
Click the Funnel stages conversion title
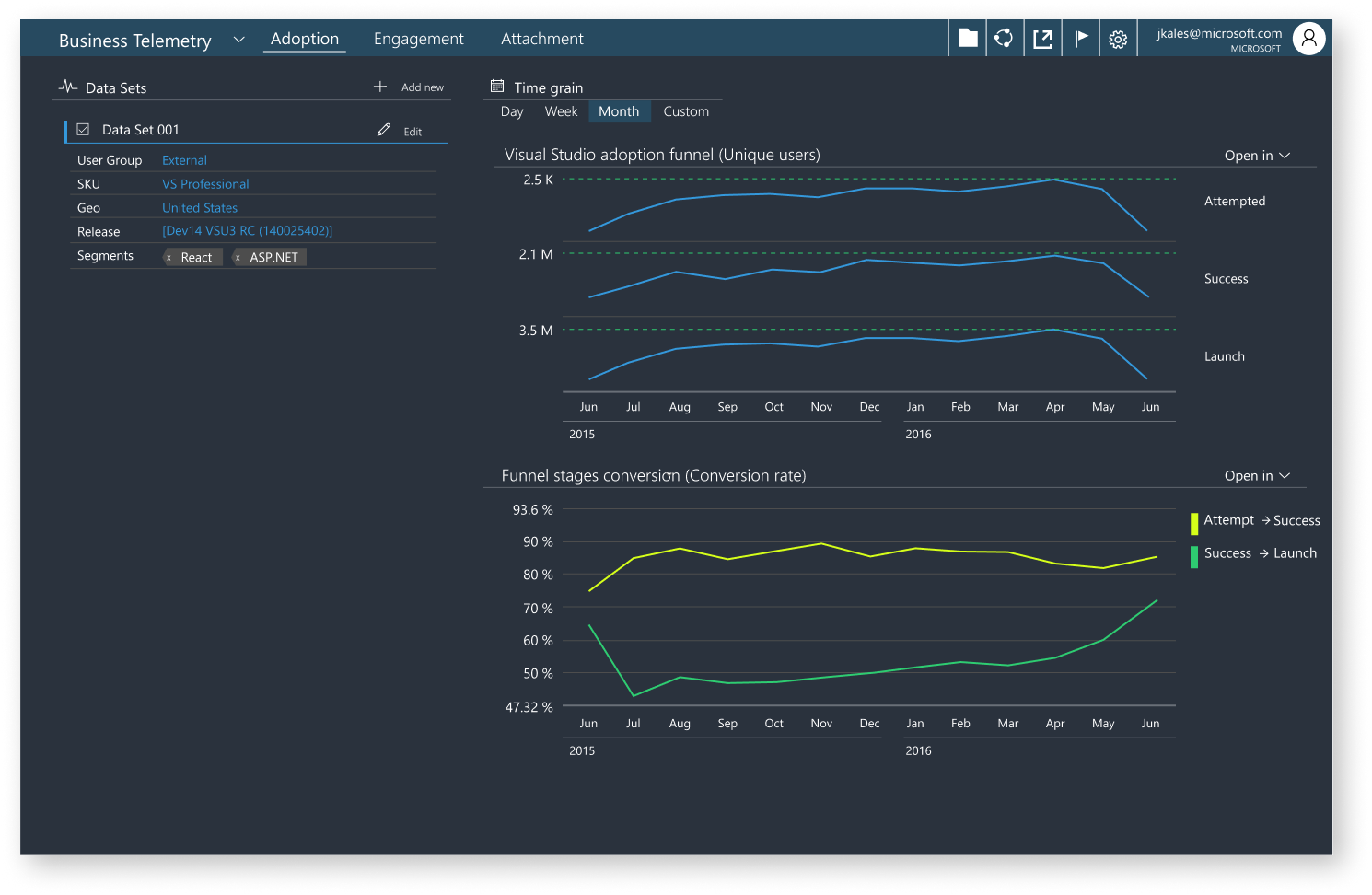click(x=654, y=476)
